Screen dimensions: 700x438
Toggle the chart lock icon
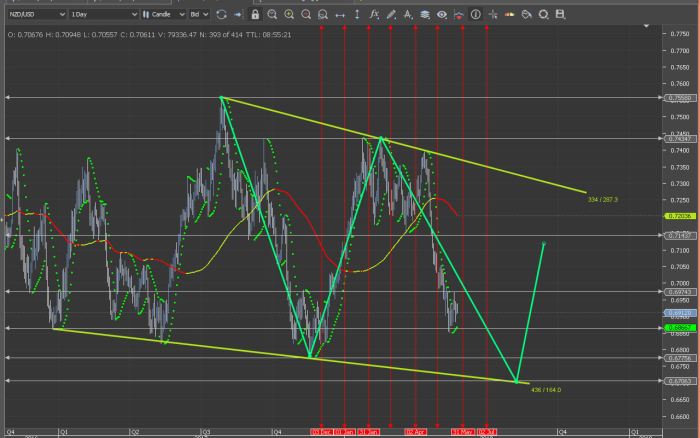click(x=255, y=14)
